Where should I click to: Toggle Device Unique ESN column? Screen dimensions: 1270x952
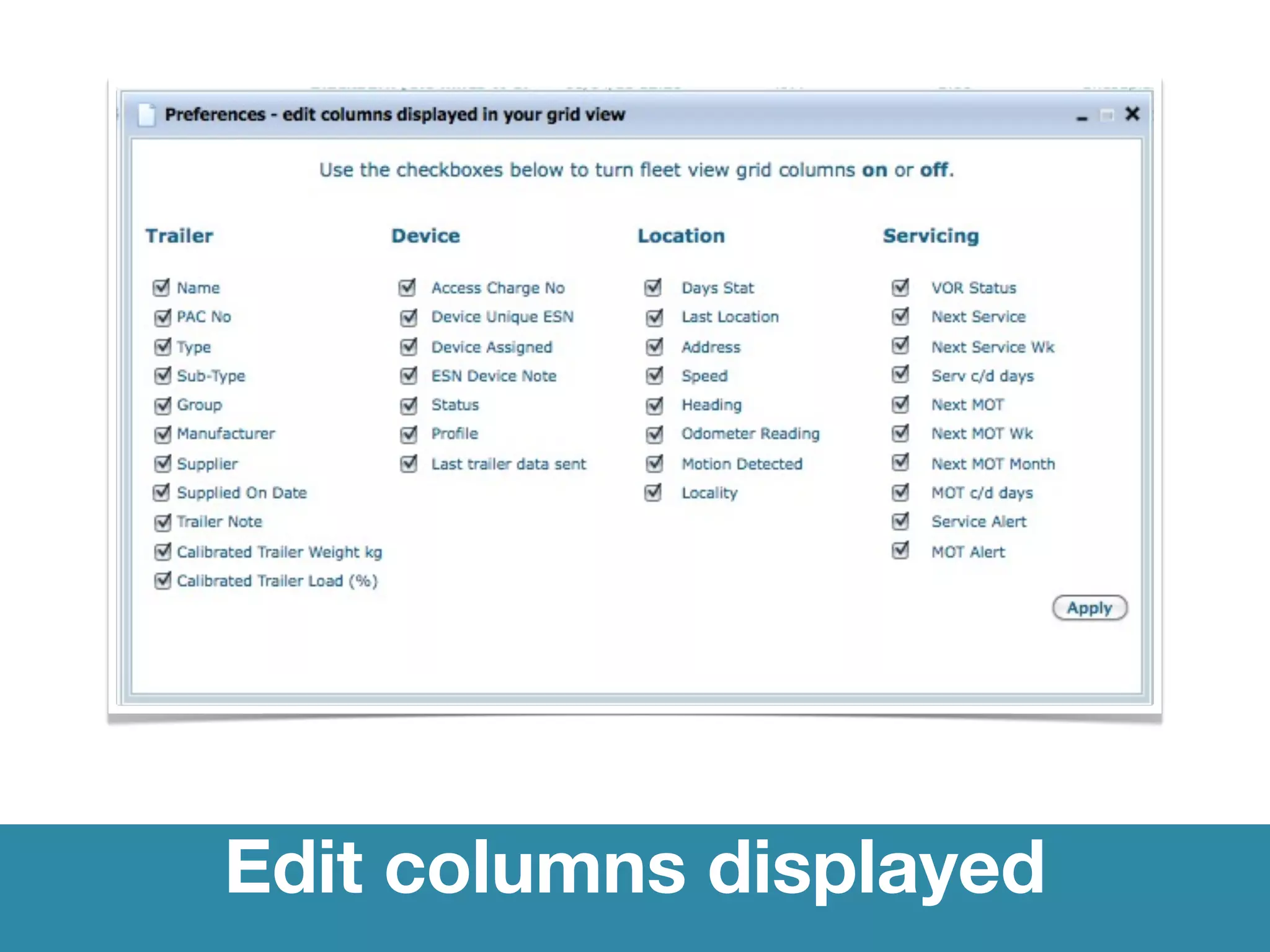[x=408, y=317]
